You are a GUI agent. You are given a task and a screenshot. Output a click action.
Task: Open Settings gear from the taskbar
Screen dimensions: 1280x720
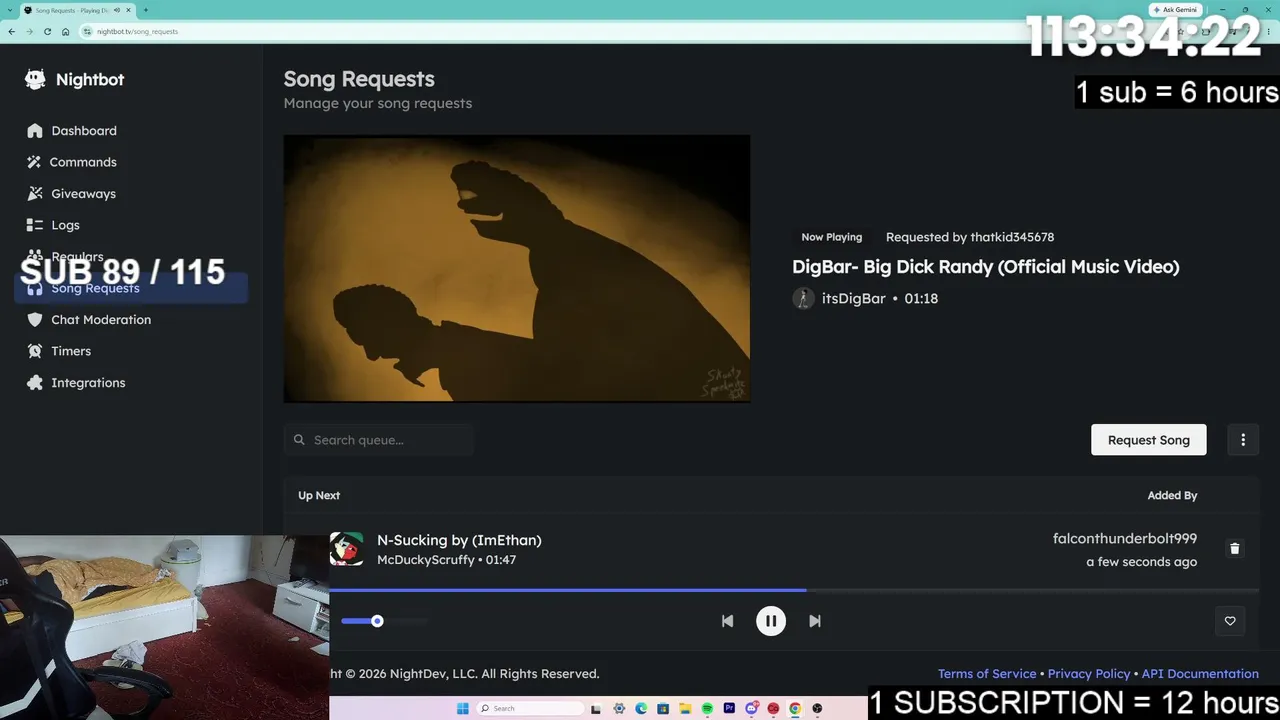[619, 709]
